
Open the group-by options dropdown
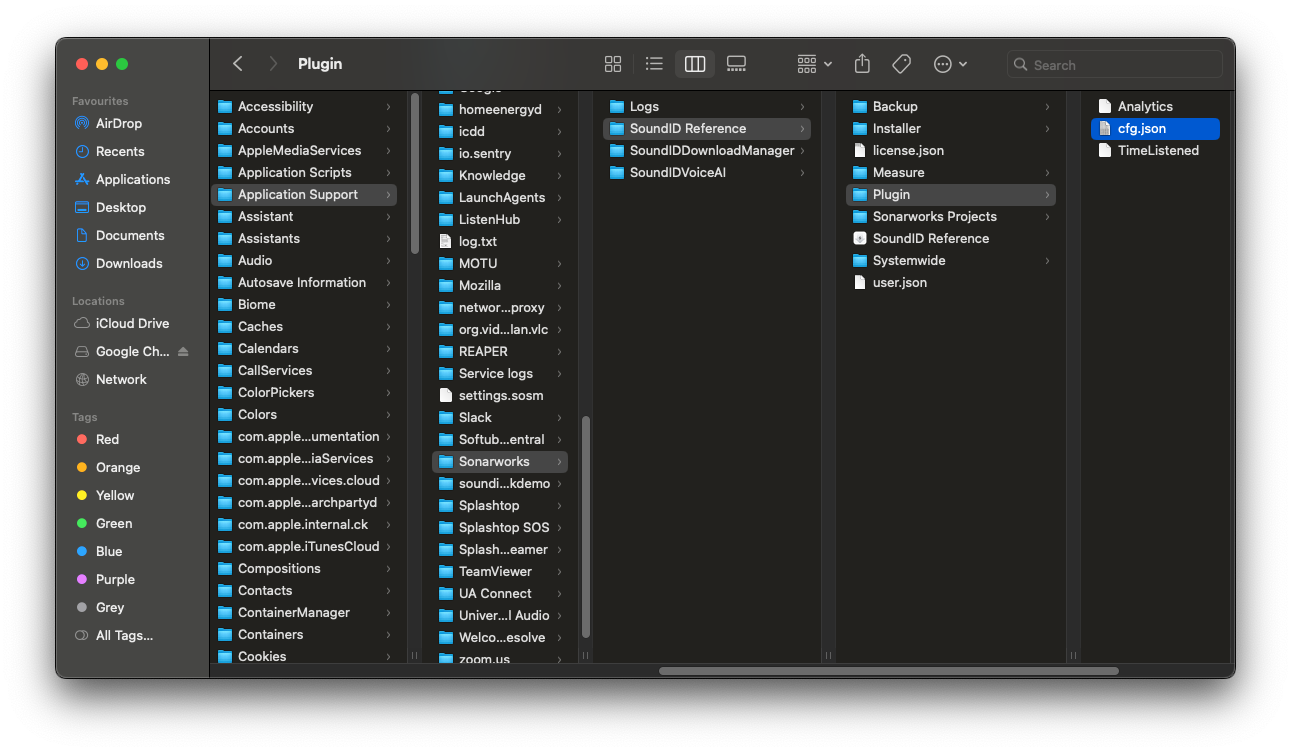814,64
